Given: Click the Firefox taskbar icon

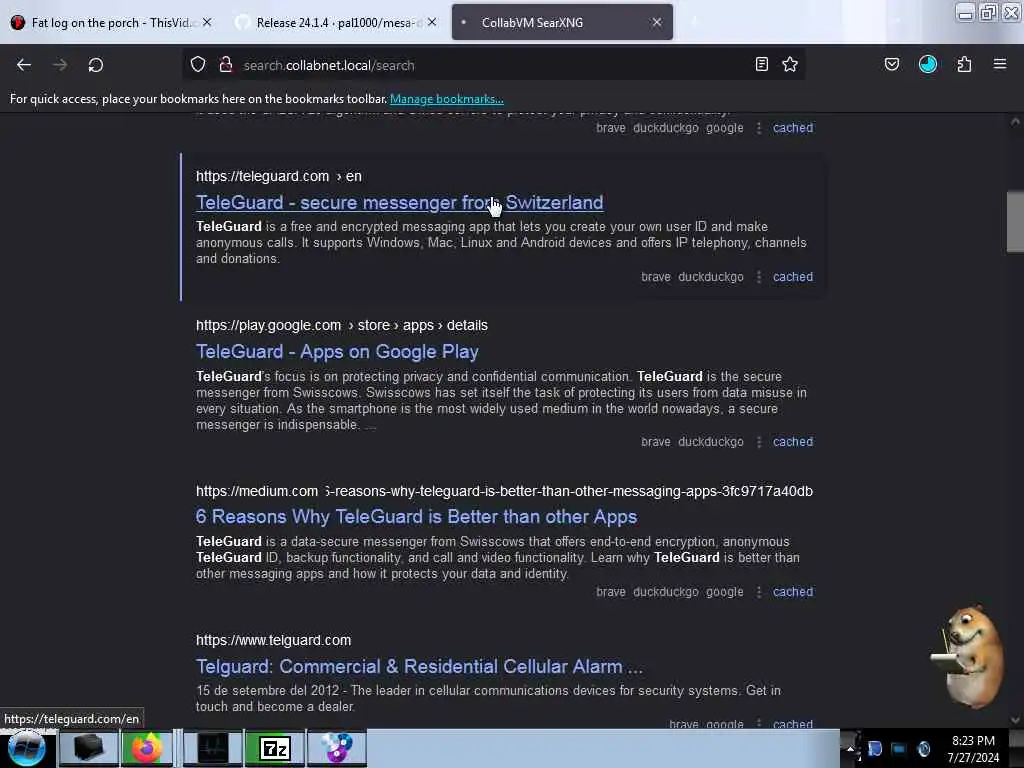Looking at the screenshot, I should [146, 748].
